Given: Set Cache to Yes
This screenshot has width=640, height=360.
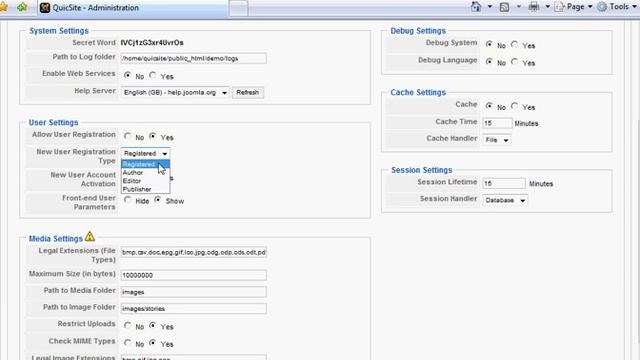Looking at the screenshot, I should (x=514, y=106).
